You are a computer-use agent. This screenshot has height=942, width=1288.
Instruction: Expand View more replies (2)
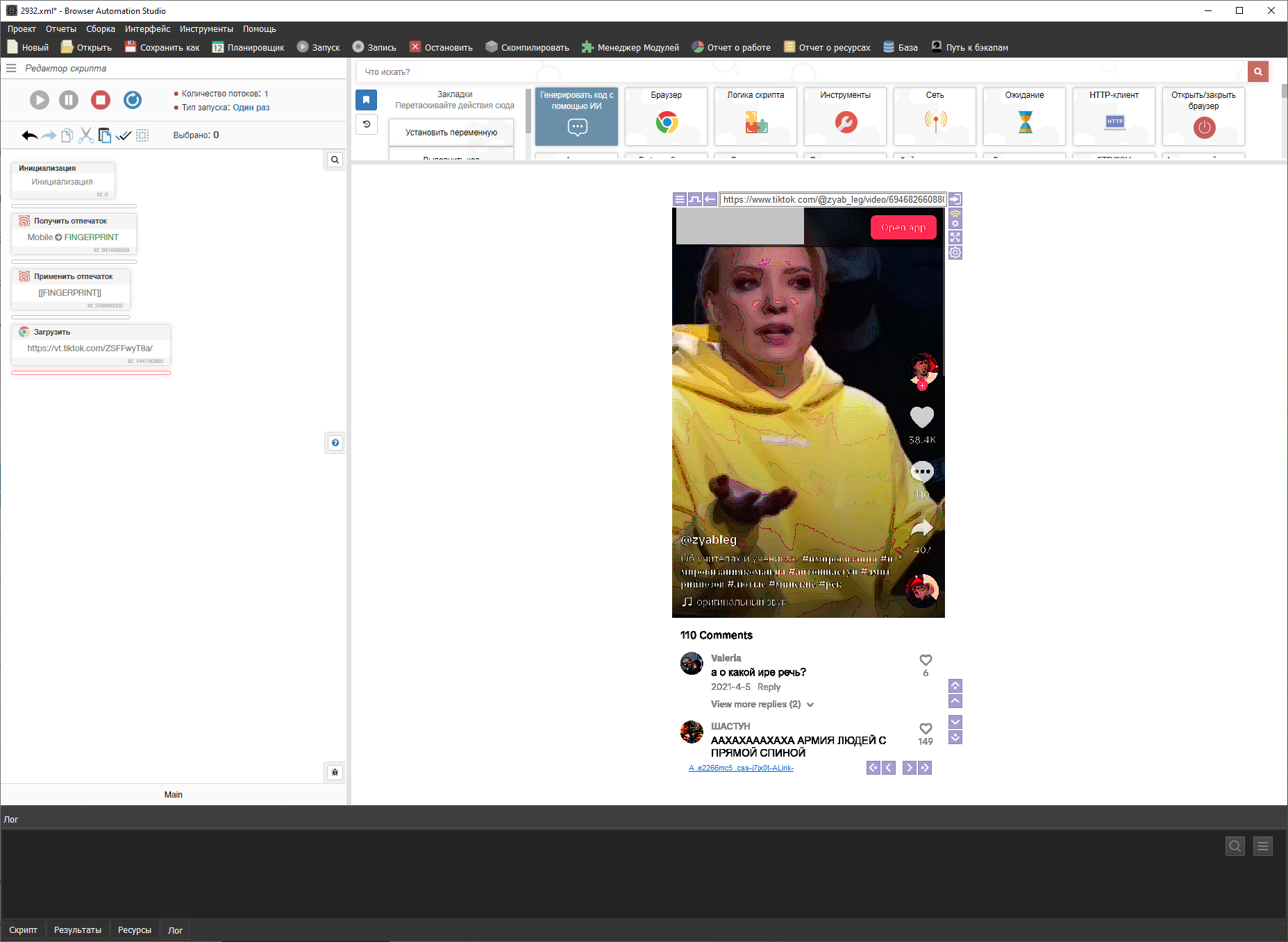(762, 704)
